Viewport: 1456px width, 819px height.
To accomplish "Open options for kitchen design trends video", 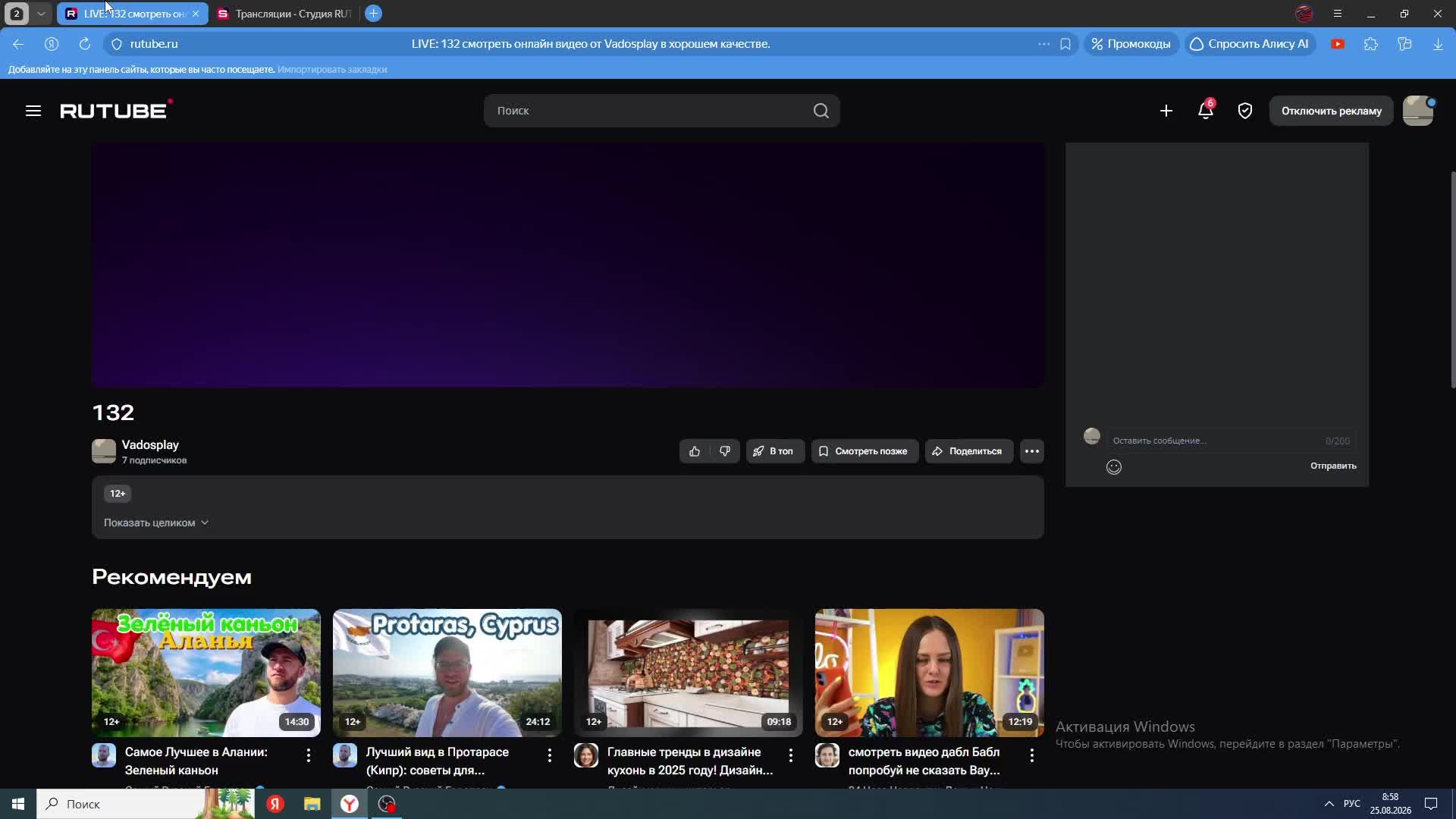I will coord(791,755).
